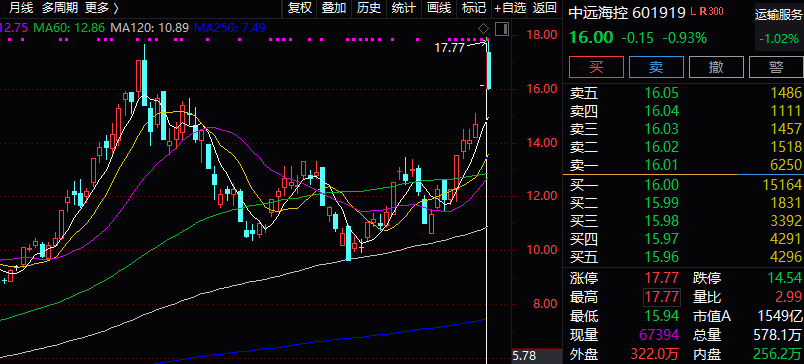Add stock via +自选 button
The image size is (804, 364).
[510, 8]
